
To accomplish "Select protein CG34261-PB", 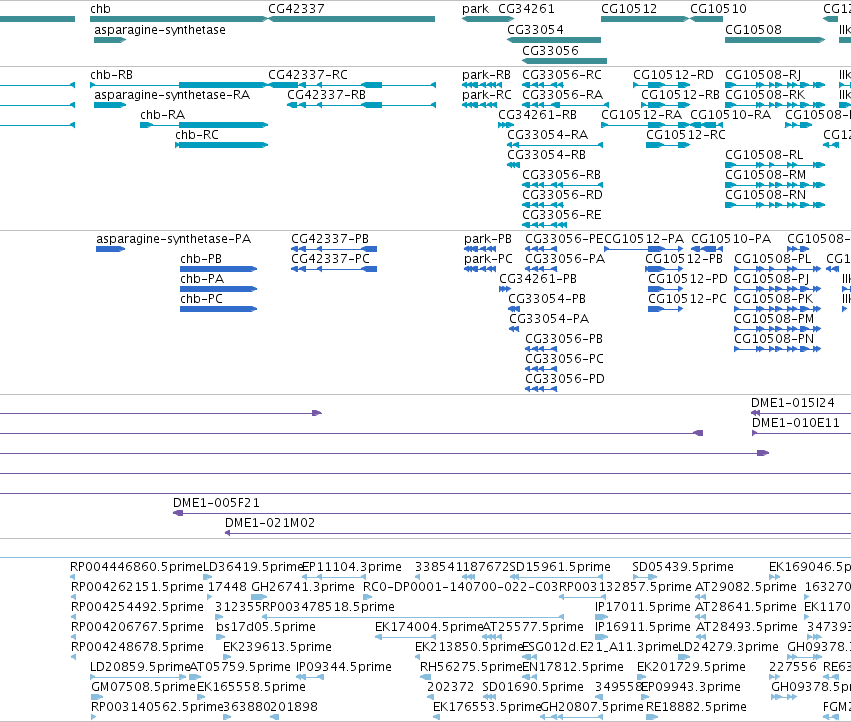I will [538, 279].
